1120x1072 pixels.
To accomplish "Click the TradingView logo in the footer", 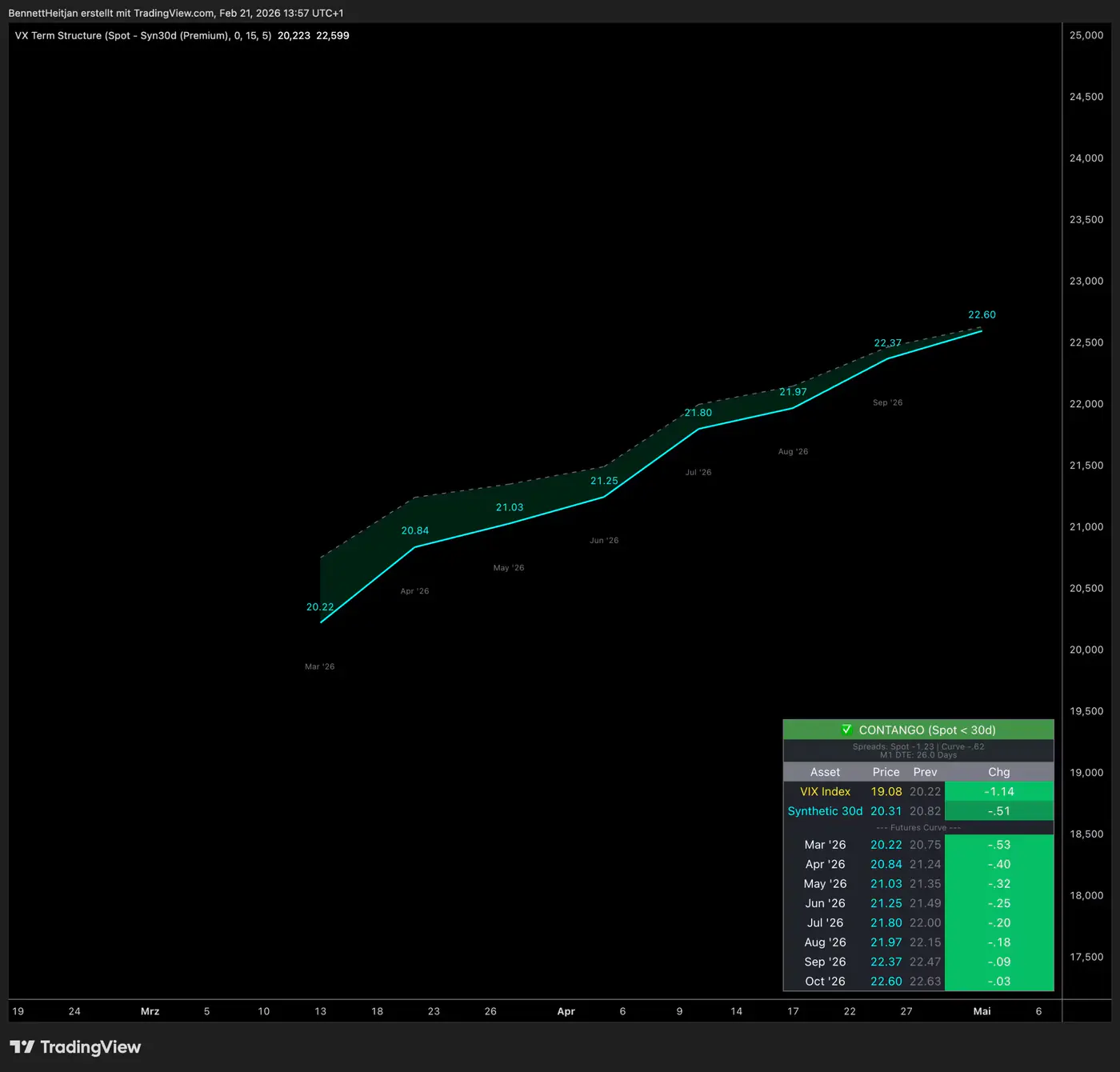I will point(75,1047).
